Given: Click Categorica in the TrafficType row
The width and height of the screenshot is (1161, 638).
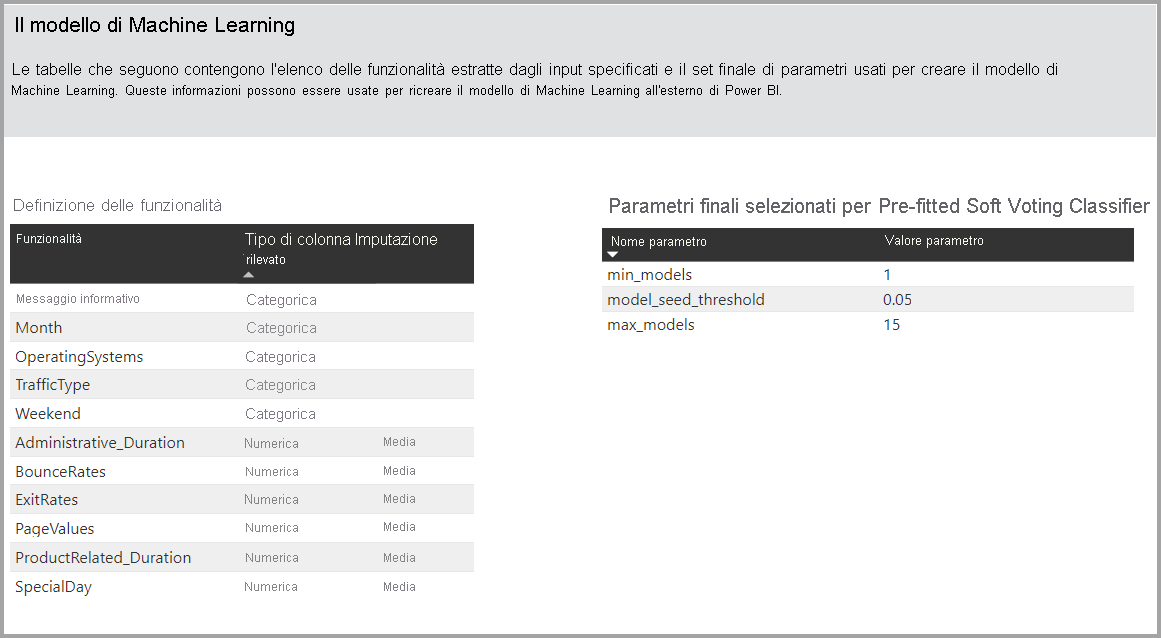Looking at the screenshot, I should (x=281, y=385).
